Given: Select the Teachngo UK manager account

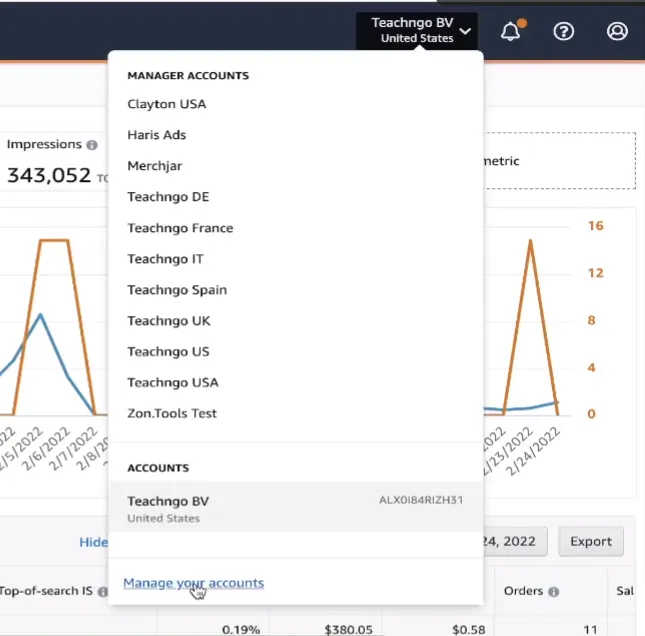Looking at the screenshot, I should pos(169,320).
